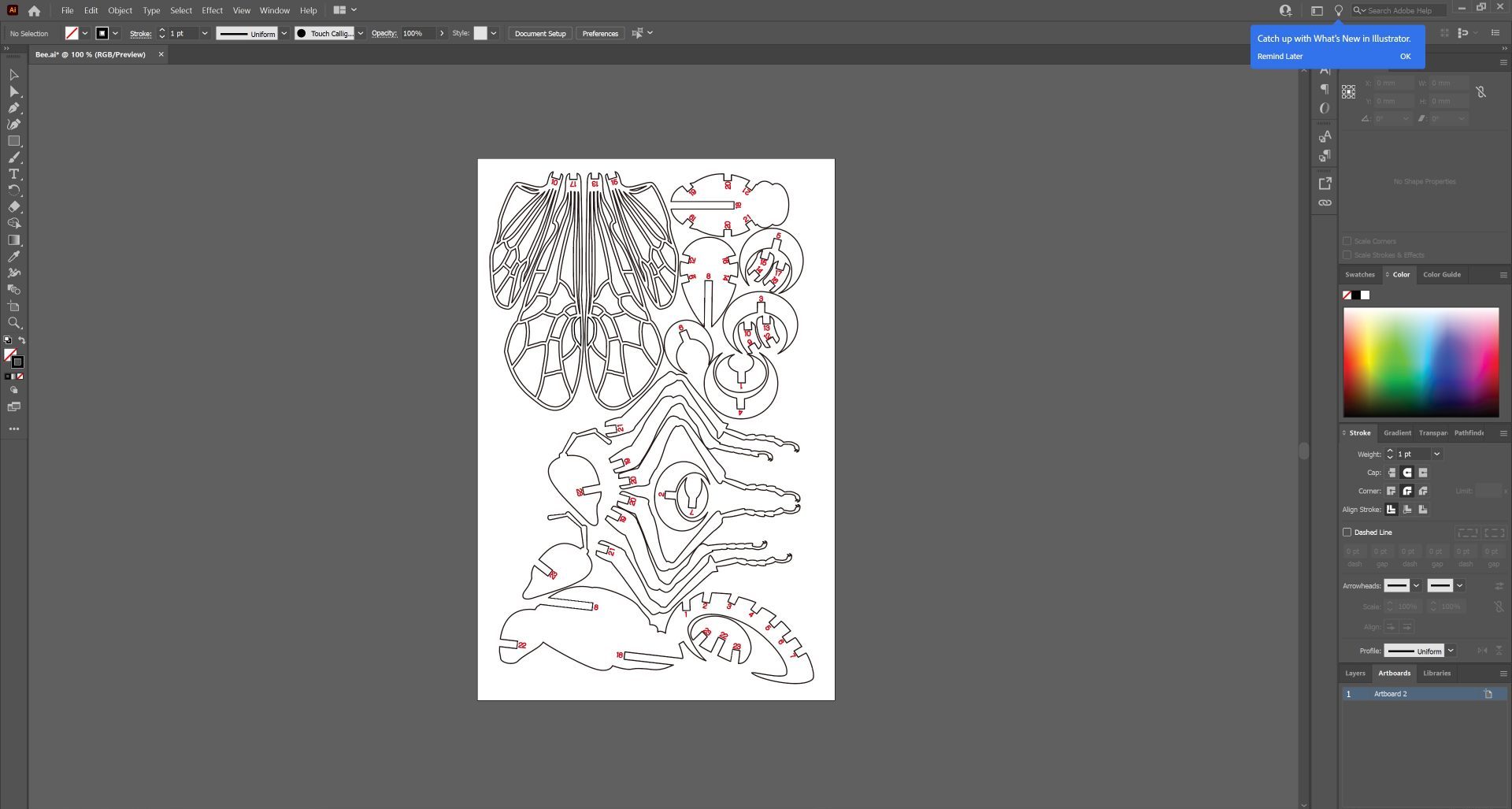This screenshot has height=809, width=1512.
Task: Choose the Eyedropper tool
Action: (14, 257)
